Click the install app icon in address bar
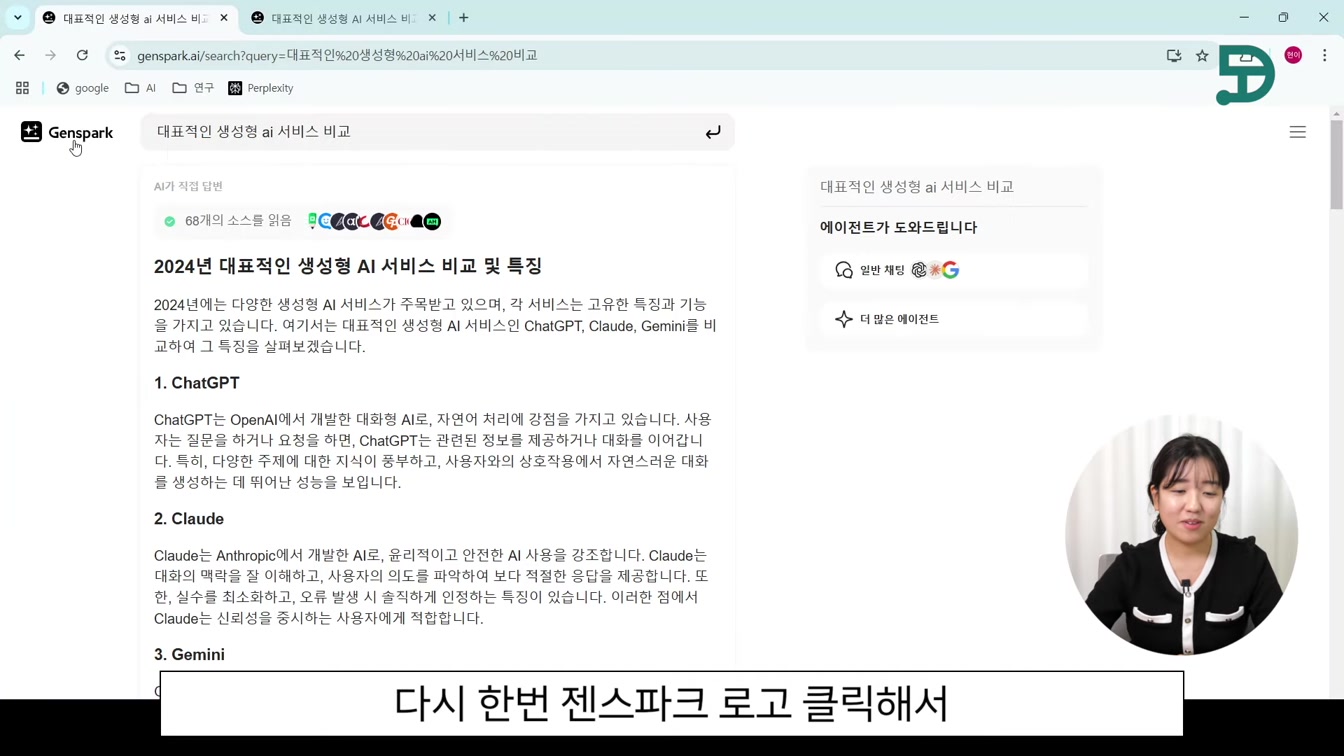 (1174, 55)
